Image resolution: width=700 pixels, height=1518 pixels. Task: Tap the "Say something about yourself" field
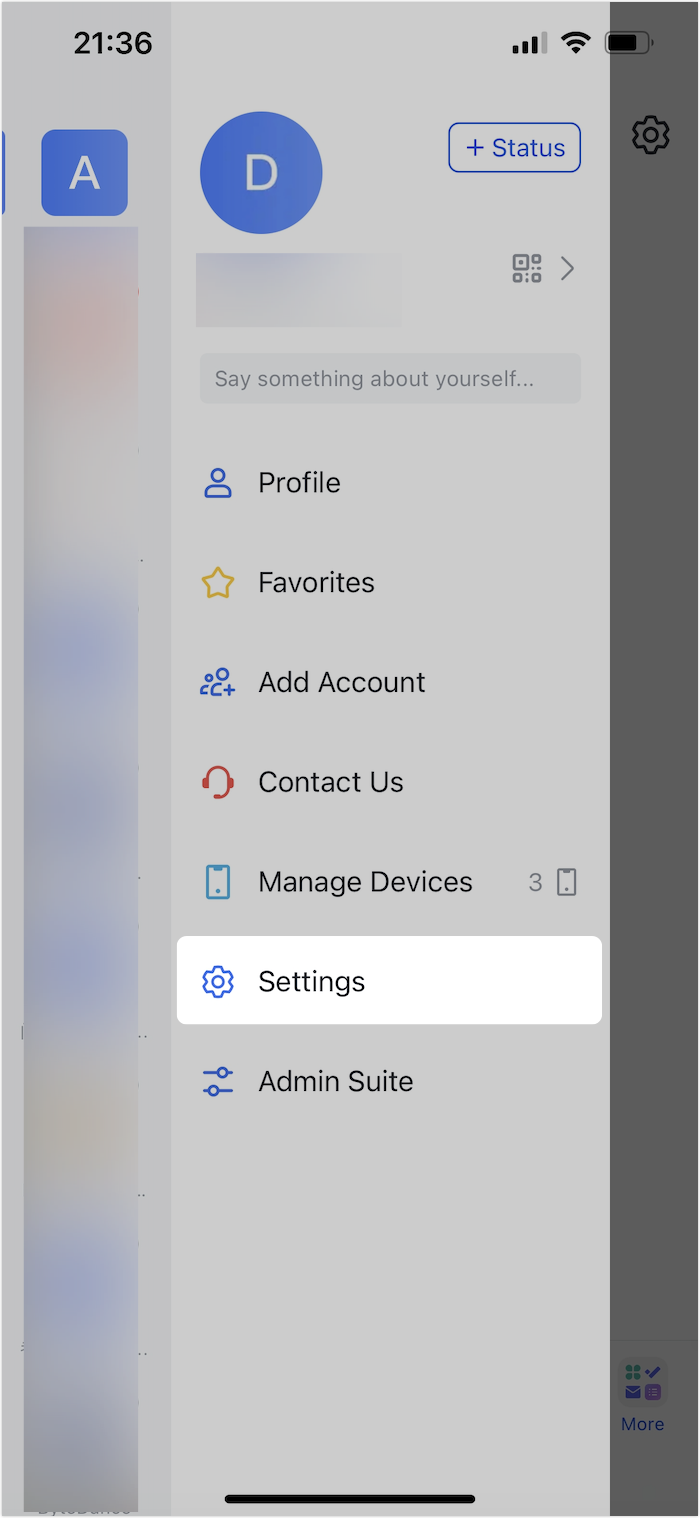390,378
